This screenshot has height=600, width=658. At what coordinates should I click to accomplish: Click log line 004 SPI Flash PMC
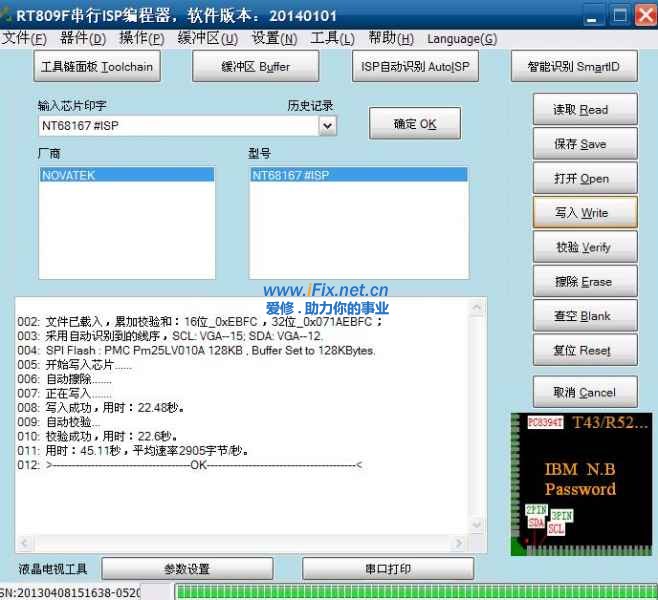point(196,350)
